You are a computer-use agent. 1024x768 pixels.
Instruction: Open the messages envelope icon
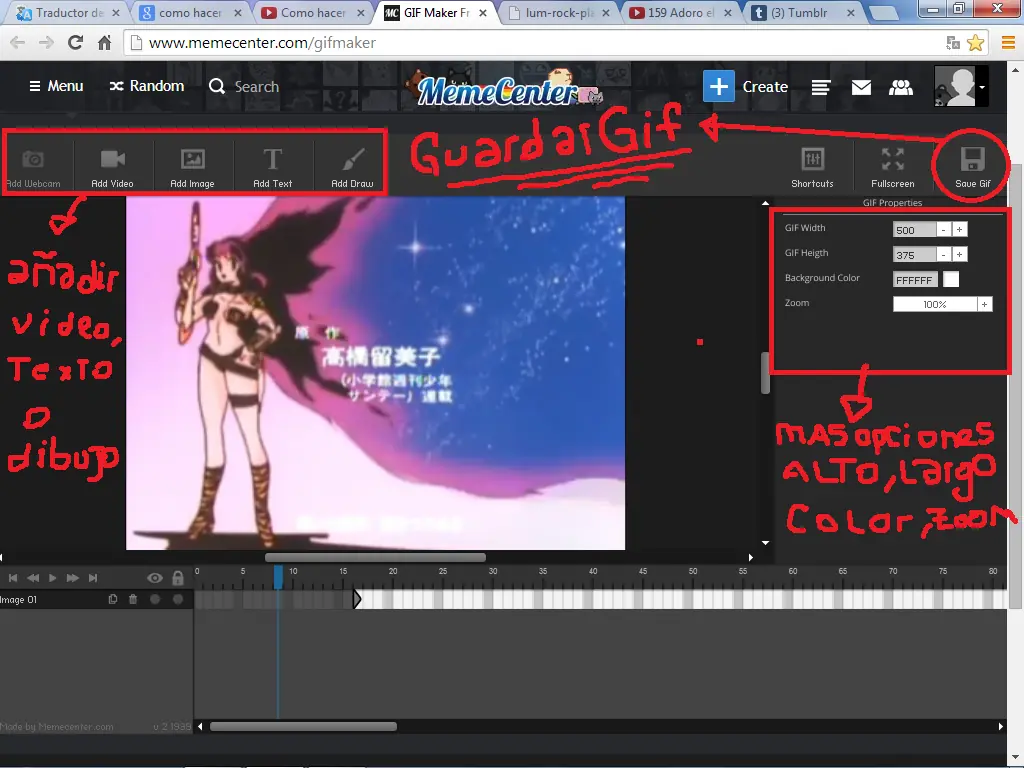[x=861, y=87]
